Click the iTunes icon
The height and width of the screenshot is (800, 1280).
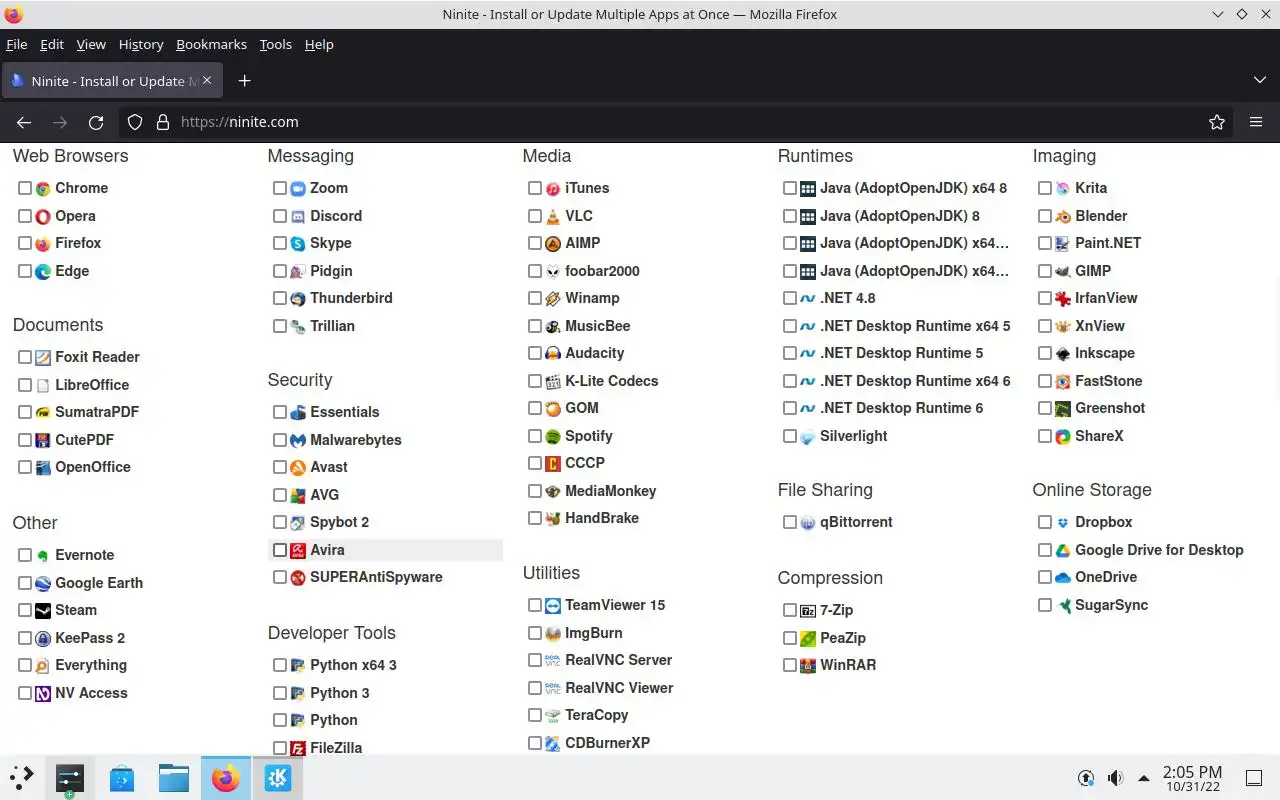pyautogui.click(x=553, y=188)
